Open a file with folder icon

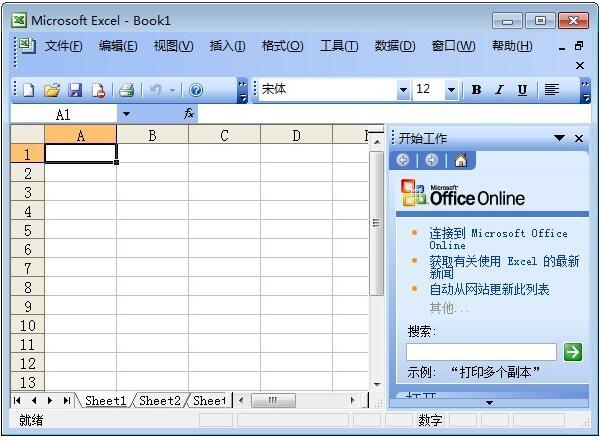click(52, 90)
